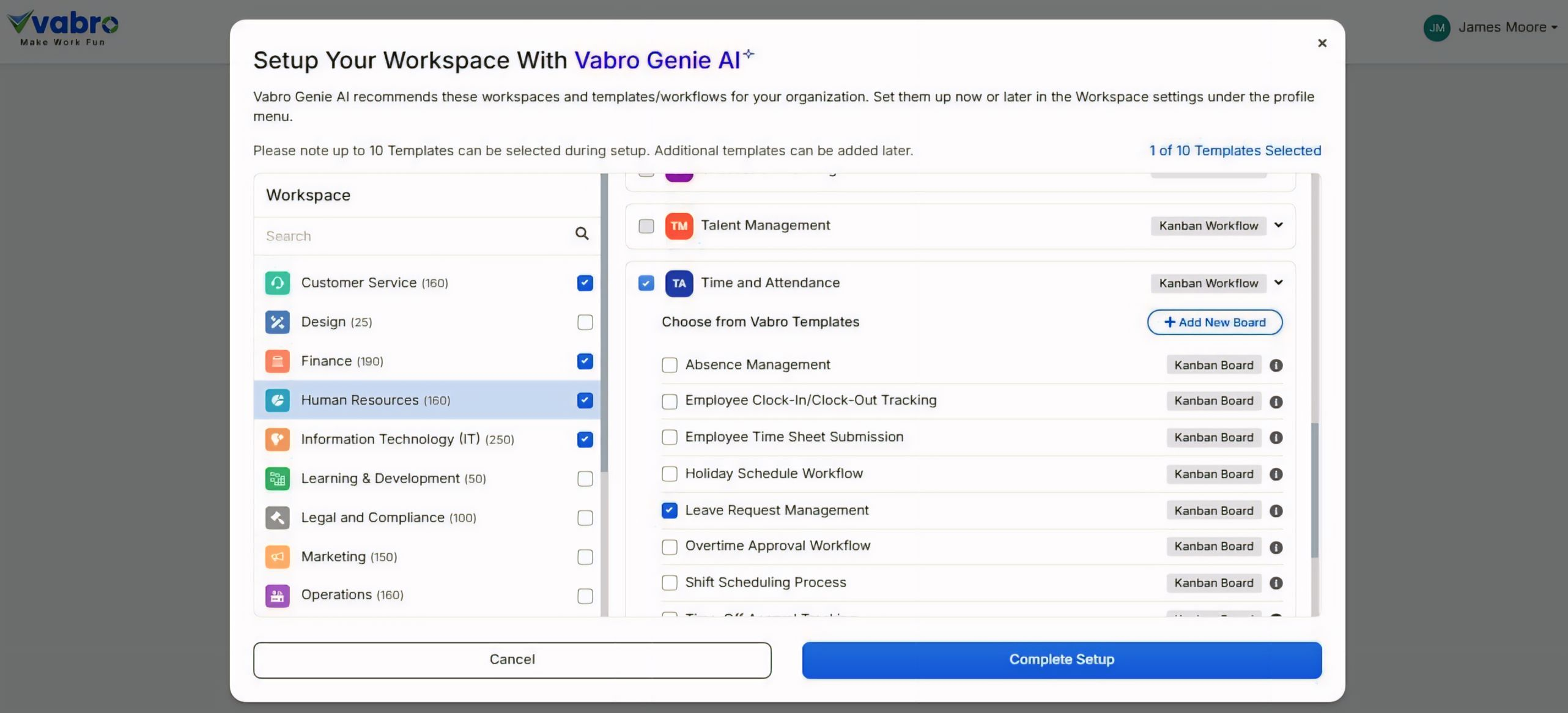Viewport: 1568px width, 713px height.
Task: Show info for Leave Request Management
Action: [x=1276, y=511]
